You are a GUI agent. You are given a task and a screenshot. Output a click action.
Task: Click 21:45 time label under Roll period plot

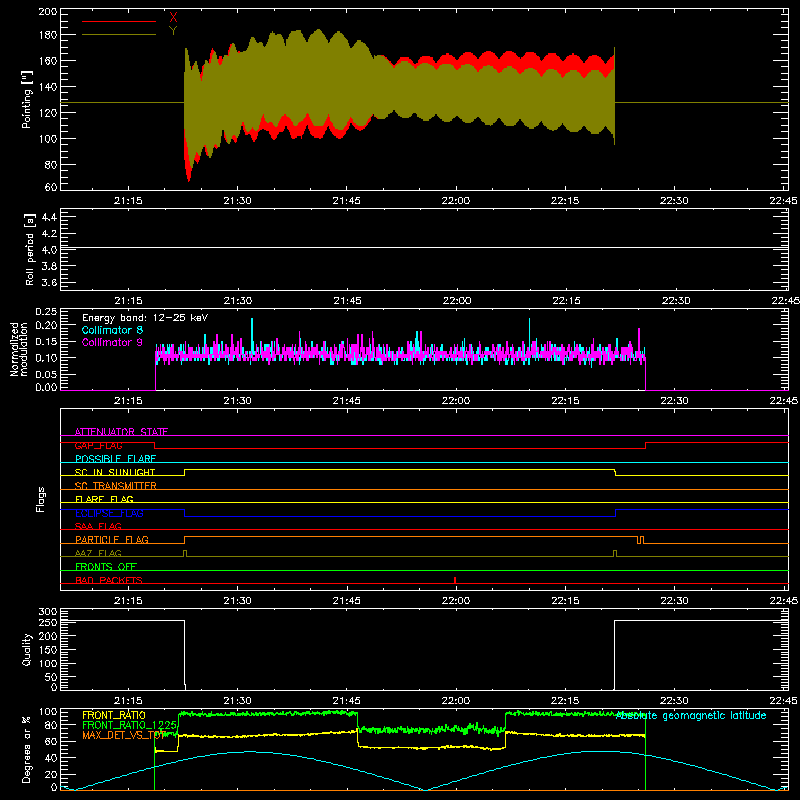click(x=347, y=301)
